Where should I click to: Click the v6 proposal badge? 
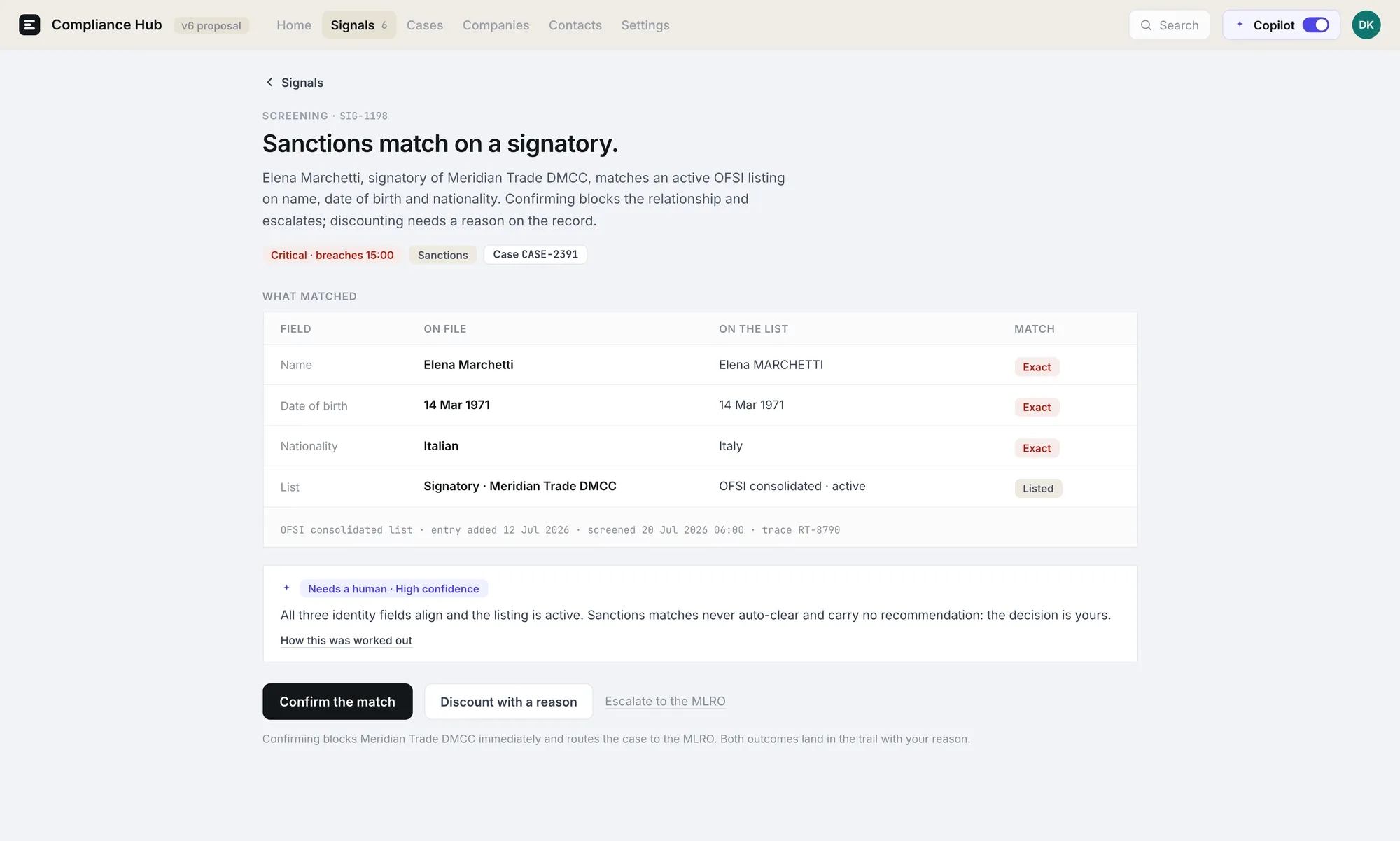click(211, 26)
